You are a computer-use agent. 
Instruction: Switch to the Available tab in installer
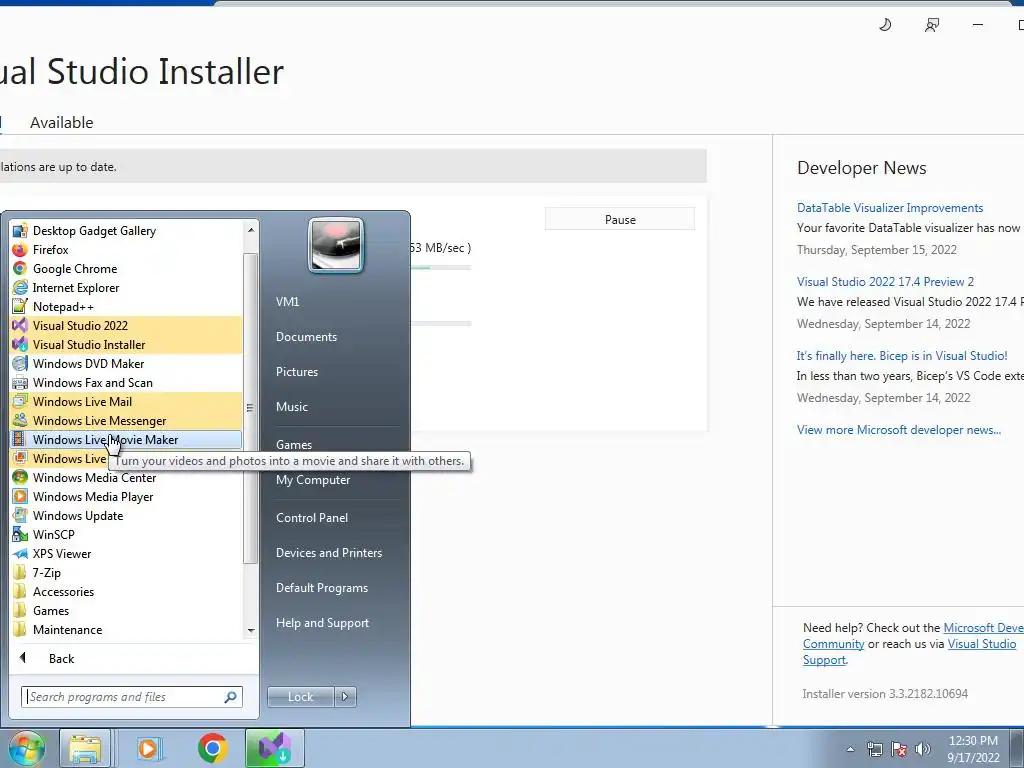coord(61,122)
